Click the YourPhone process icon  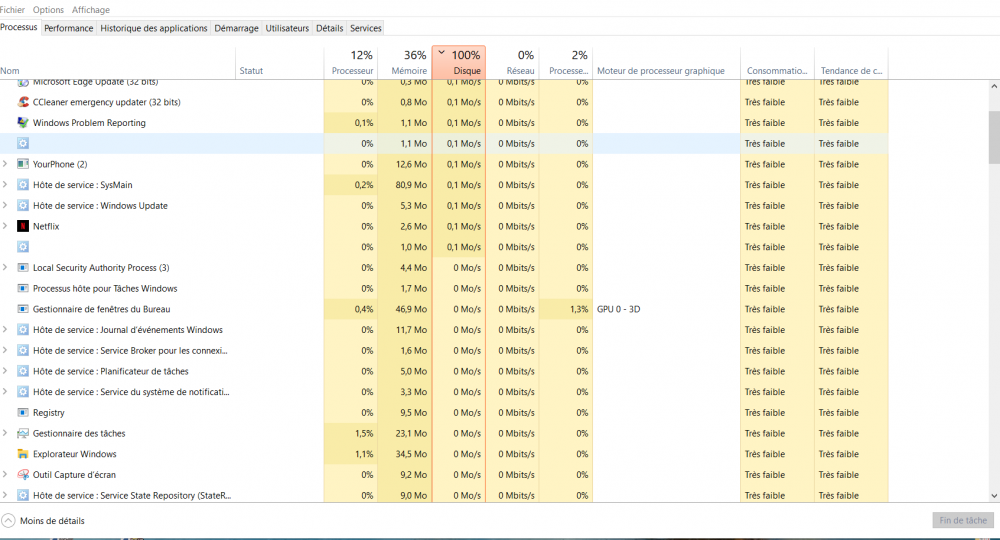(23, 164)
